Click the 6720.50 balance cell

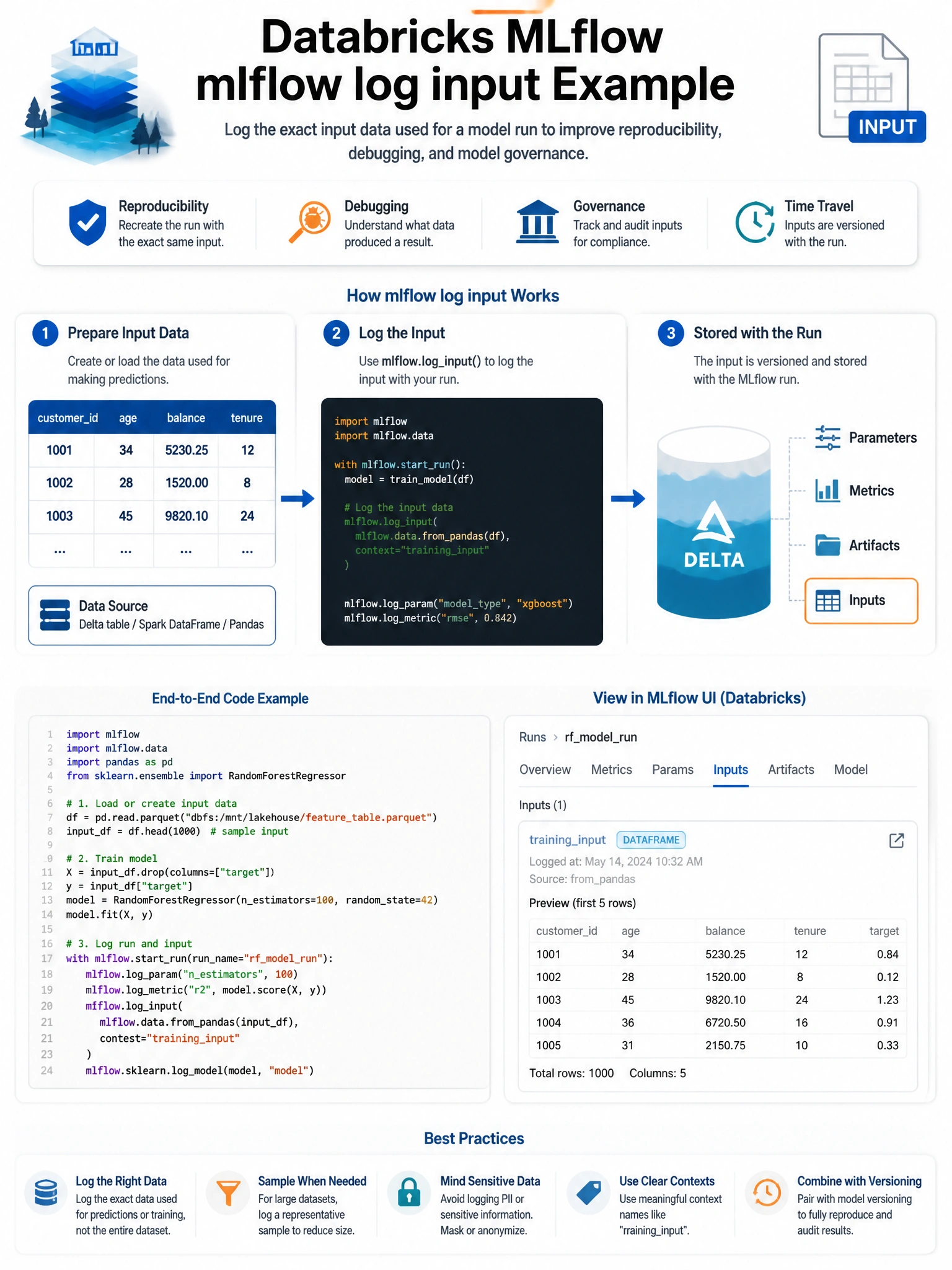click(x=725, y=1023)
